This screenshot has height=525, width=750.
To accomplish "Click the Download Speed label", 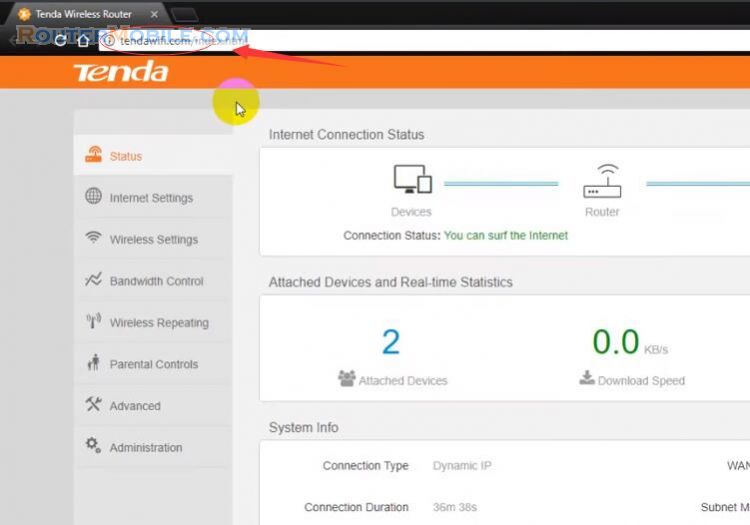I will tap(641, 381).
